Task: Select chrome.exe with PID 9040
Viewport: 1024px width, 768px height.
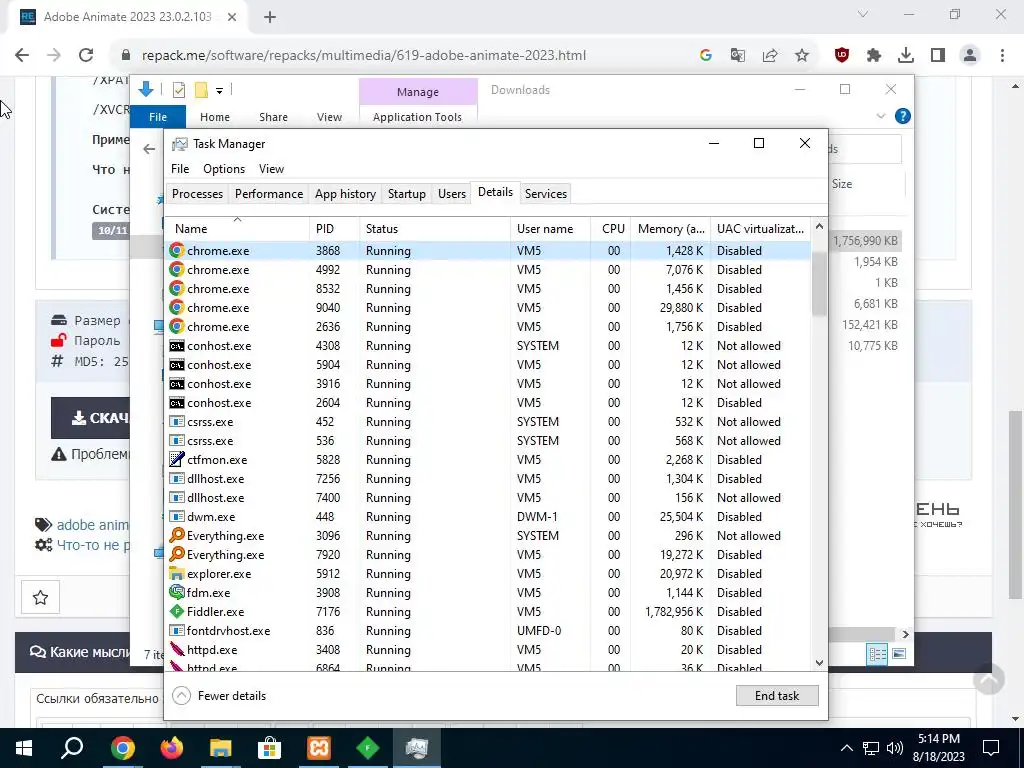Action: 488,308
